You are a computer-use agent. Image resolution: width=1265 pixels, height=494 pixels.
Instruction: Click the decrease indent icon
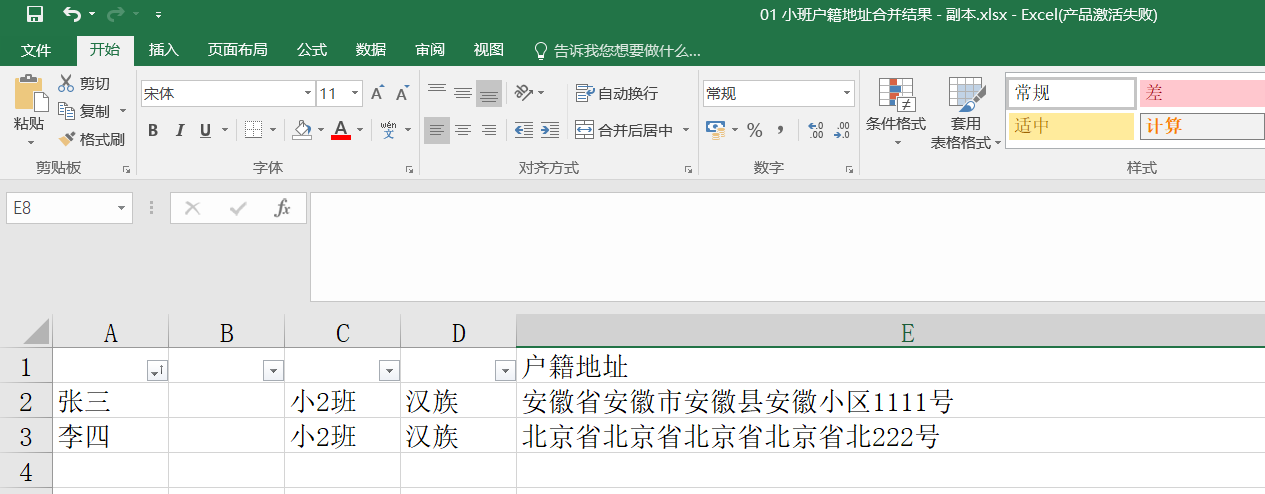click(523, 130)
